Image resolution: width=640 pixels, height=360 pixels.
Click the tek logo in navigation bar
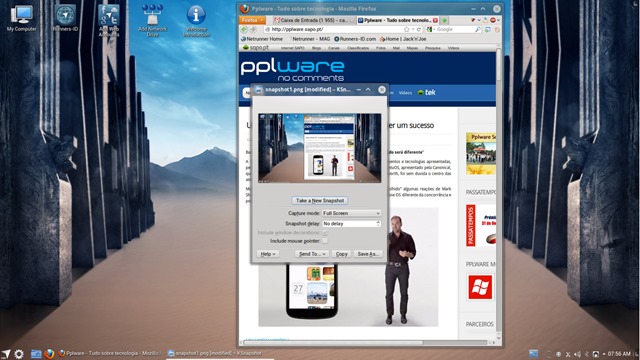[x=427, y=93]
